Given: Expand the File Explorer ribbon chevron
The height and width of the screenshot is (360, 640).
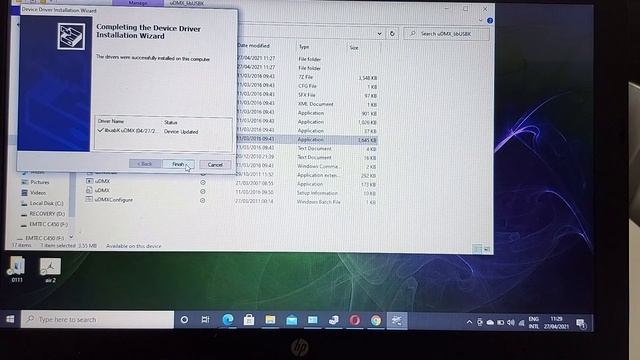Looking at the screenshot, I should point(480,20).
